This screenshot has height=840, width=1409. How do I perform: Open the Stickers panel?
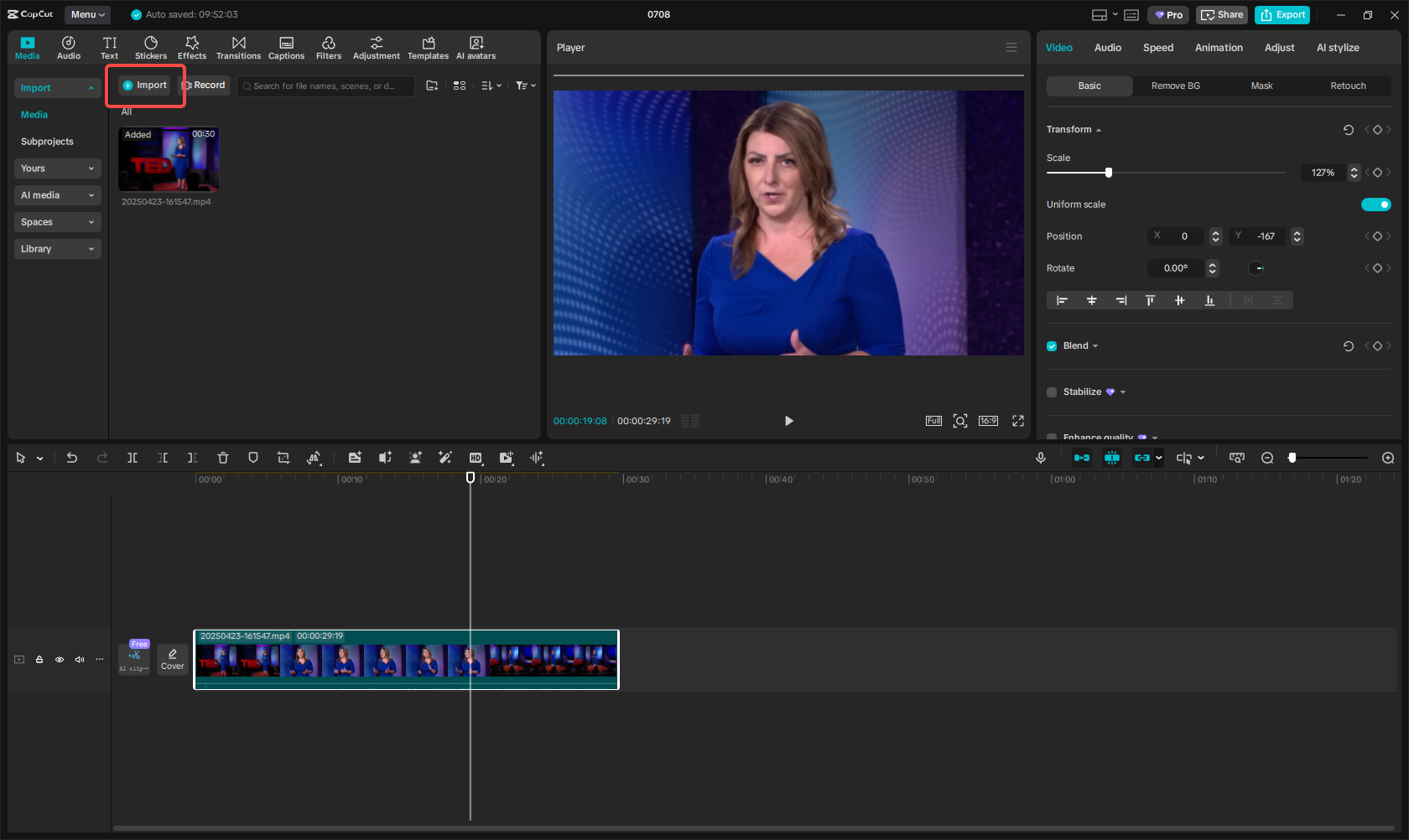151,48
